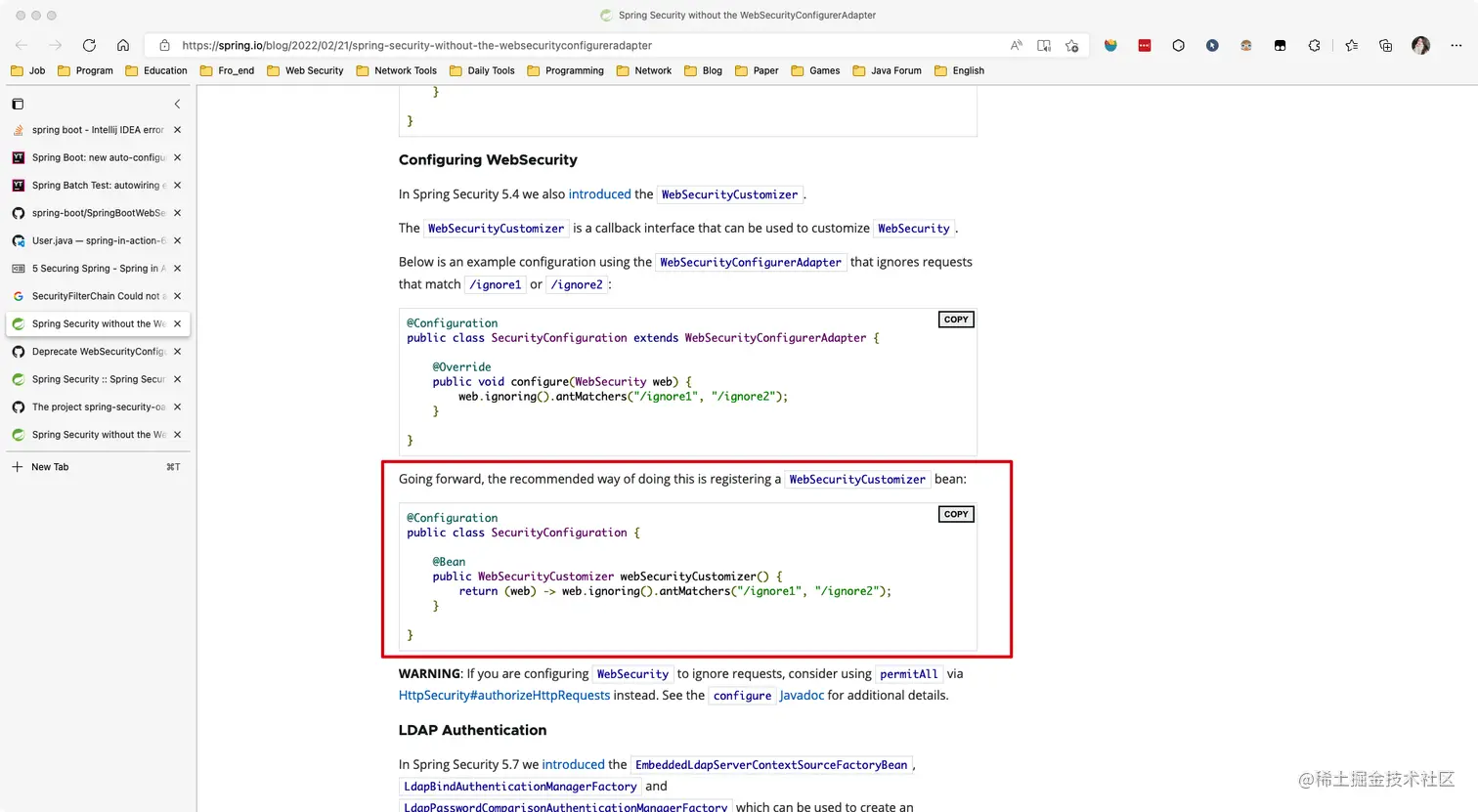Viewport: 1478px width, 812px height.
Task: Open the colorful bowl extension icon
Action: (x=1110, y=45)
